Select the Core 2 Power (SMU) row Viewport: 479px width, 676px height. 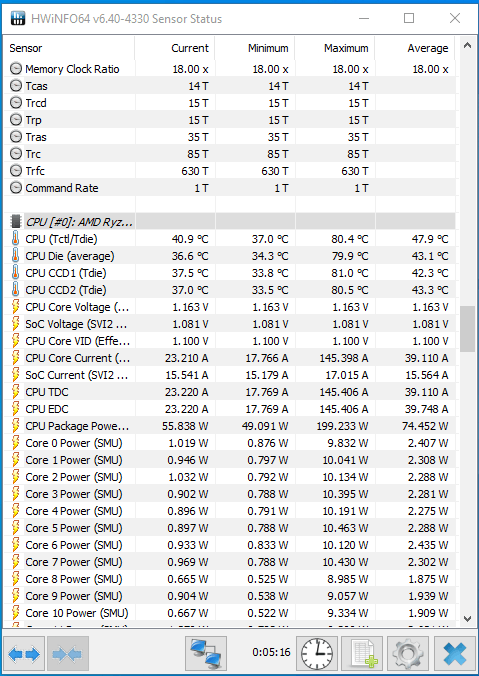coord(229,477)
